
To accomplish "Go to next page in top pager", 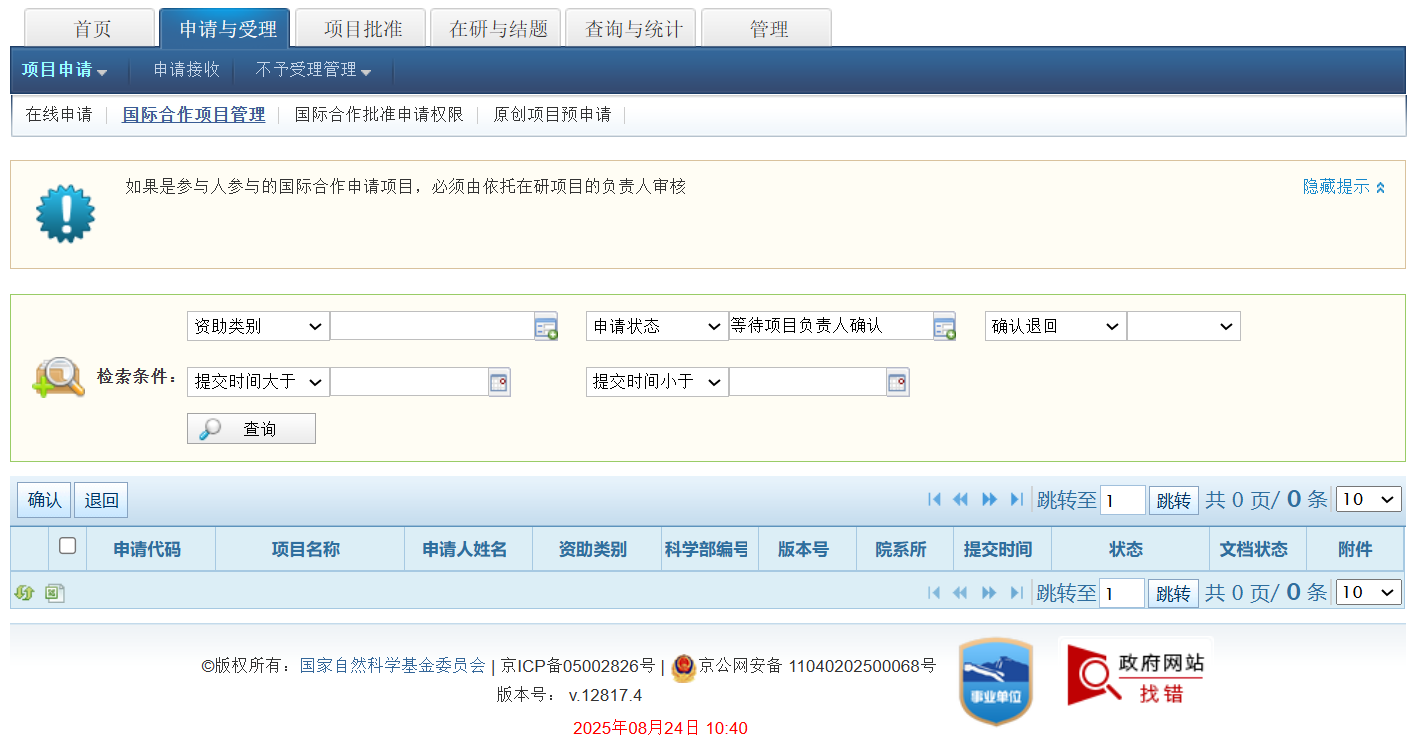I will (x=990, y=499).
